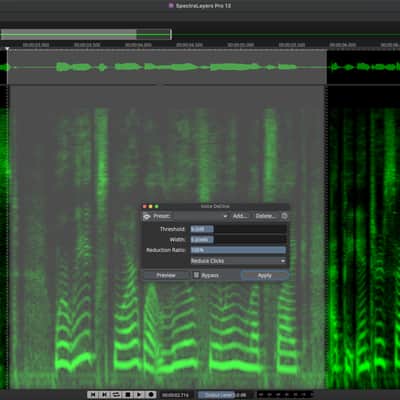Open the Reduce Clicks mode dropdown
Image resolution: width=400 pixels, height=400 pixels.
[x=238, y=261]
